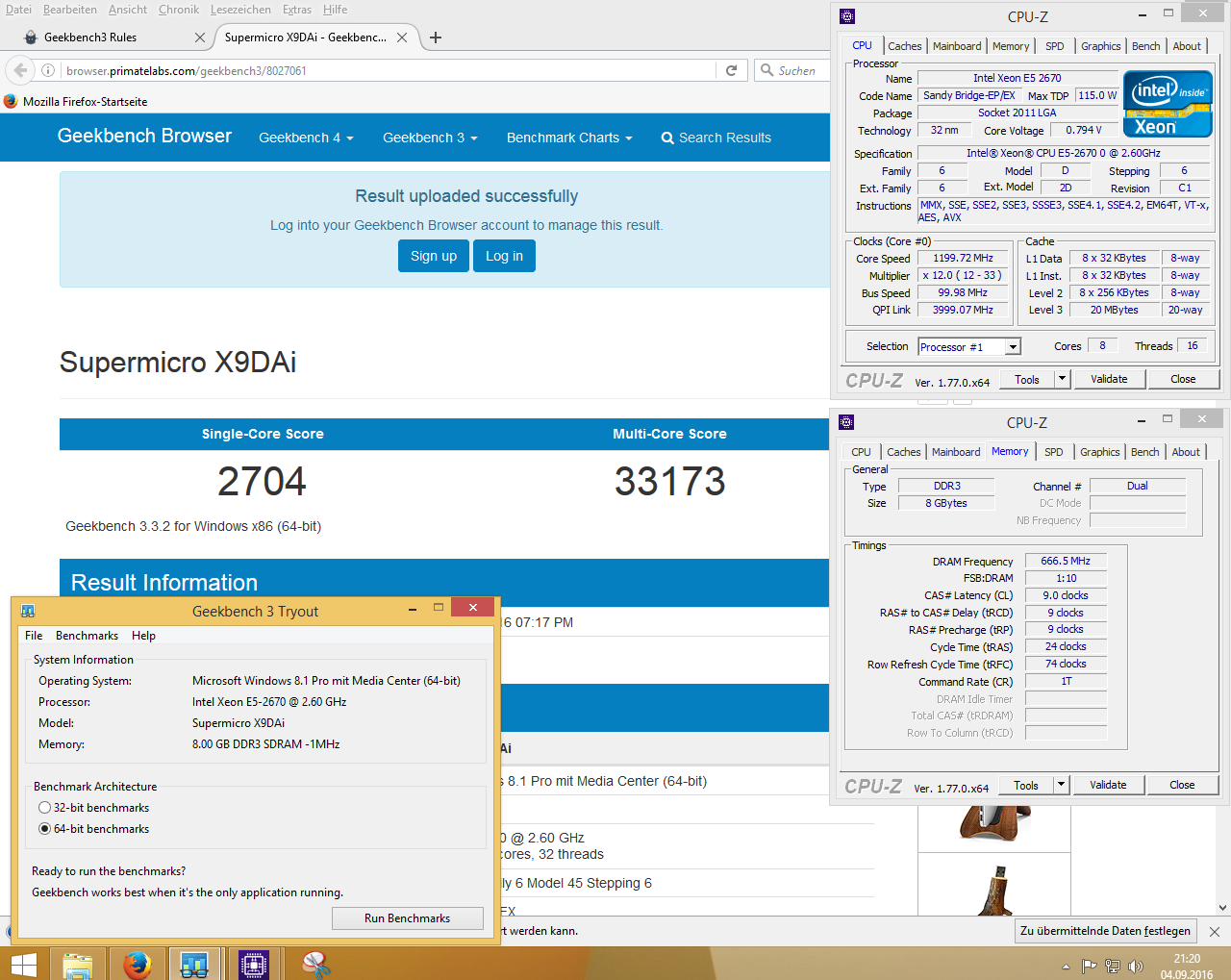Open new tab with plus icon
The image size is (1231, 980).
[x=436, y=38]
